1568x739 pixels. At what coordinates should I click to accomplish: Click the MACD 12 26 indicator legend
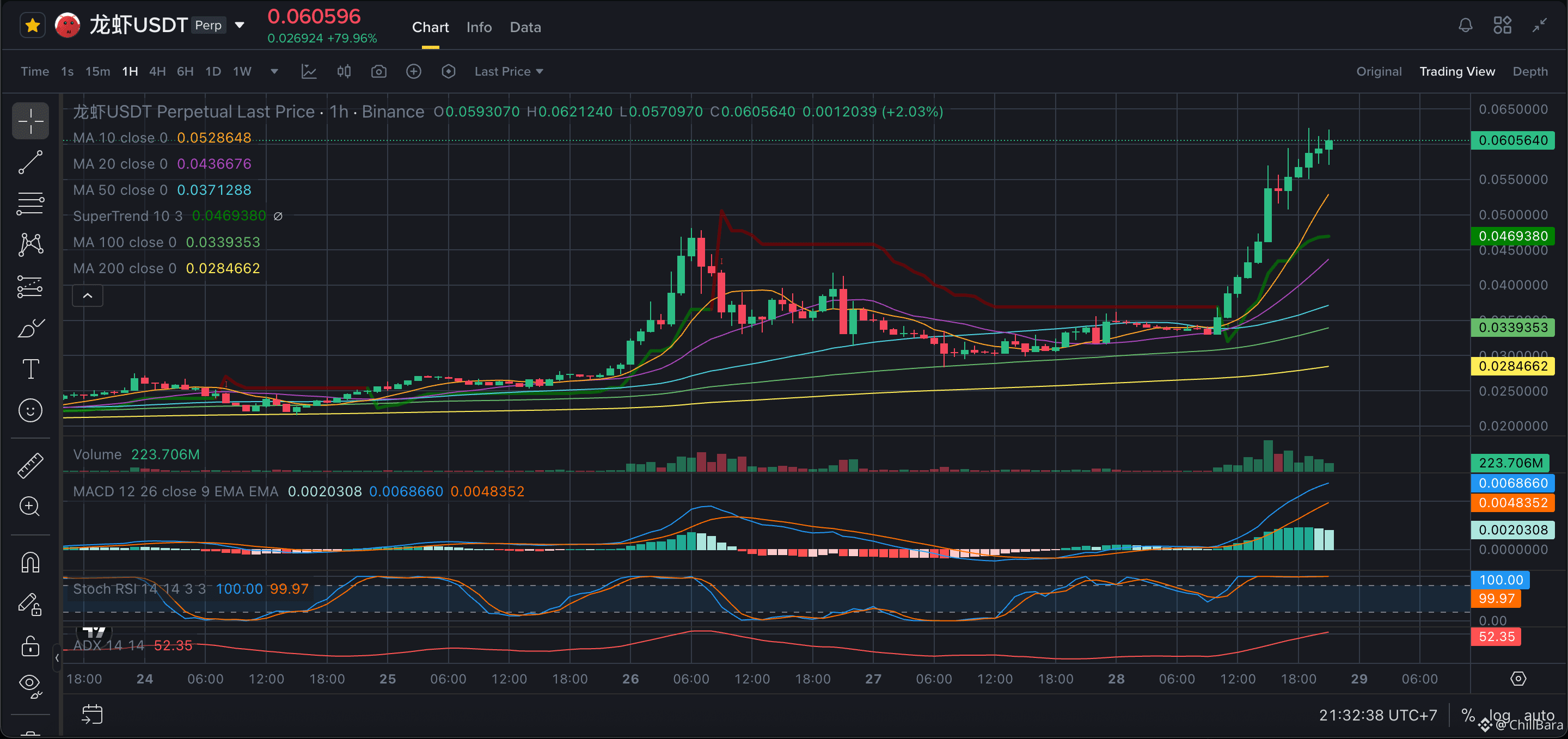point(175,491)
